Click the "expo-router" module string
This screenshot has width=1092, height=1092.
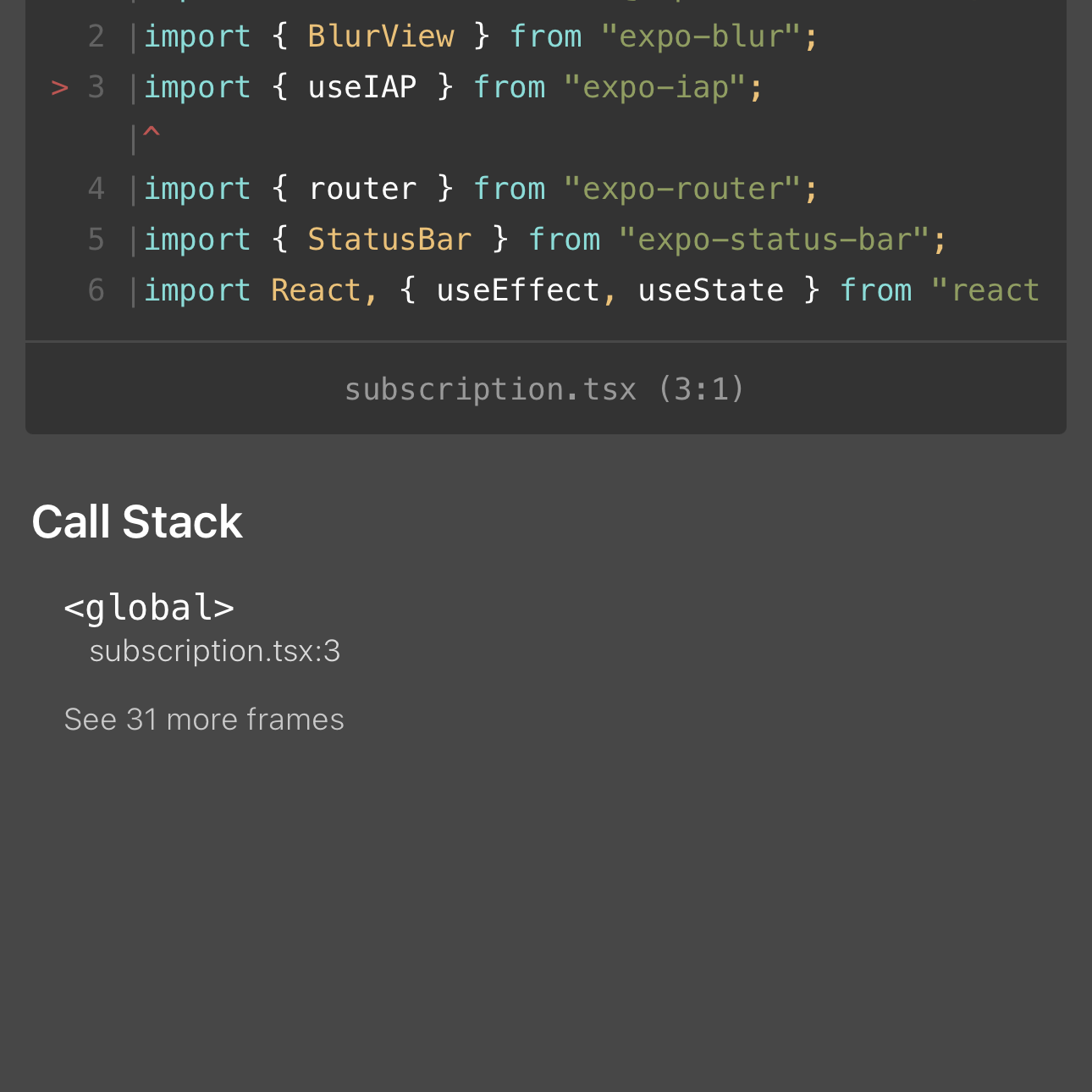tap(682, 189)
